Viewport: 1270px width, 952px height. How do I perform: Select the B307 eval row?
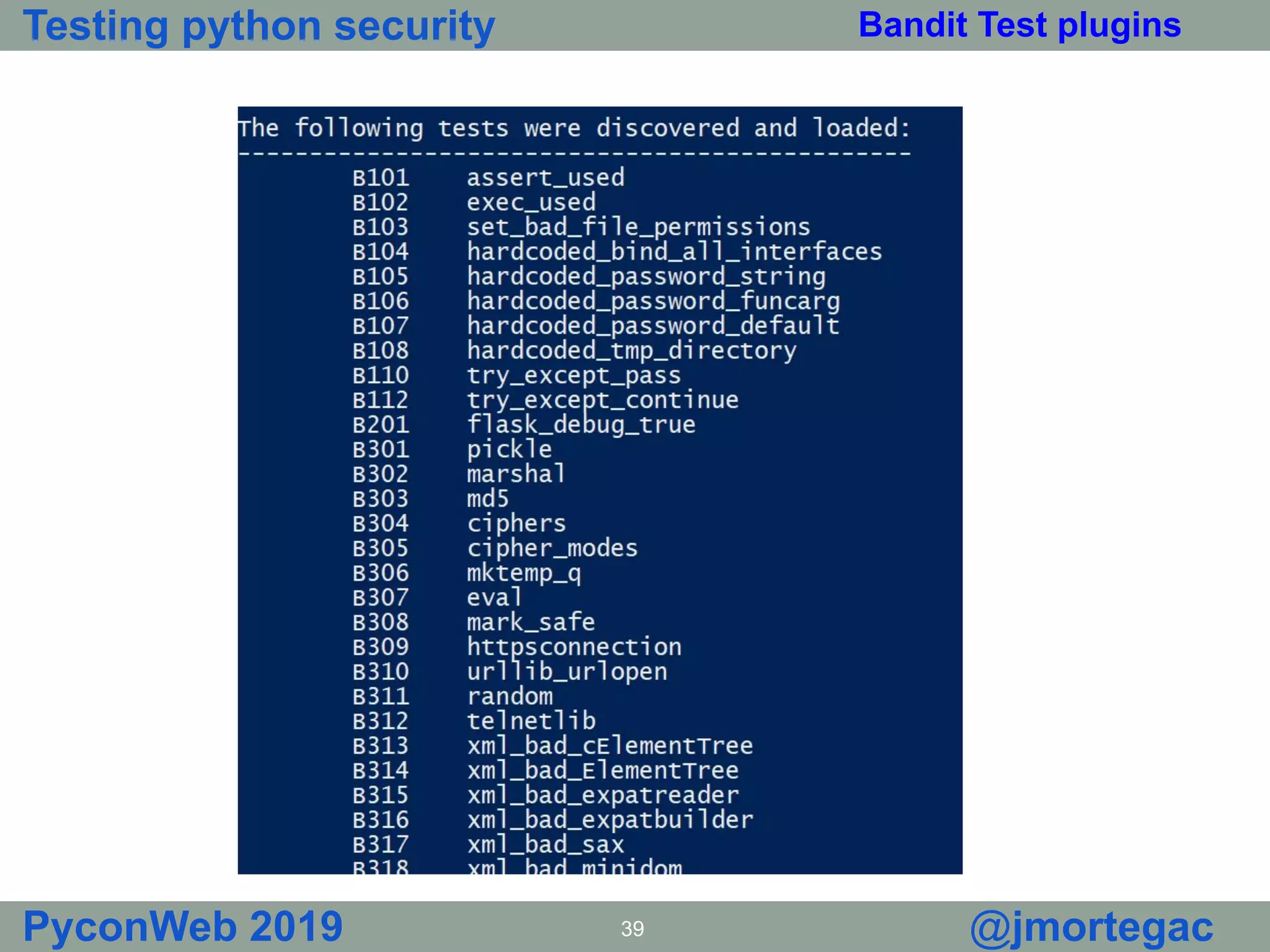438,597
